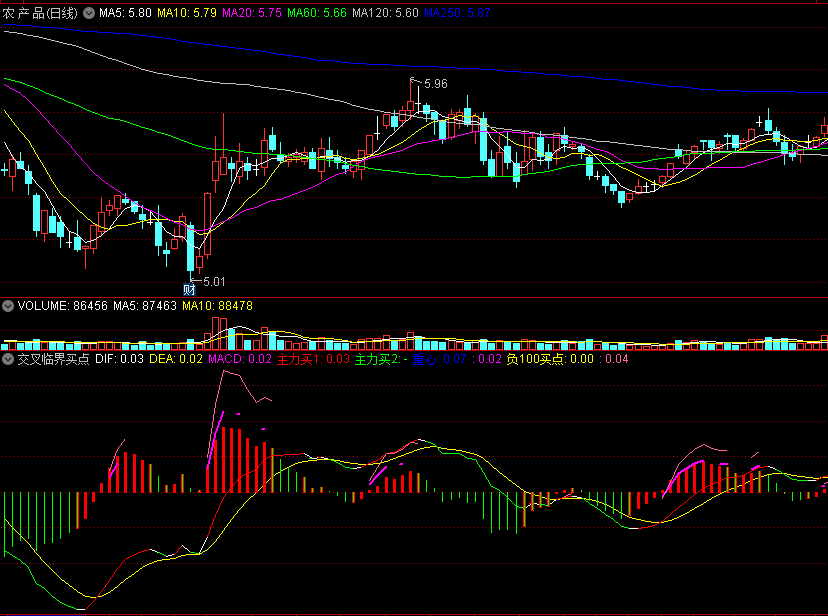Click the 重心: 0.07 label
The width and height of the screenshot is (828, 616).
click(439, 359)
